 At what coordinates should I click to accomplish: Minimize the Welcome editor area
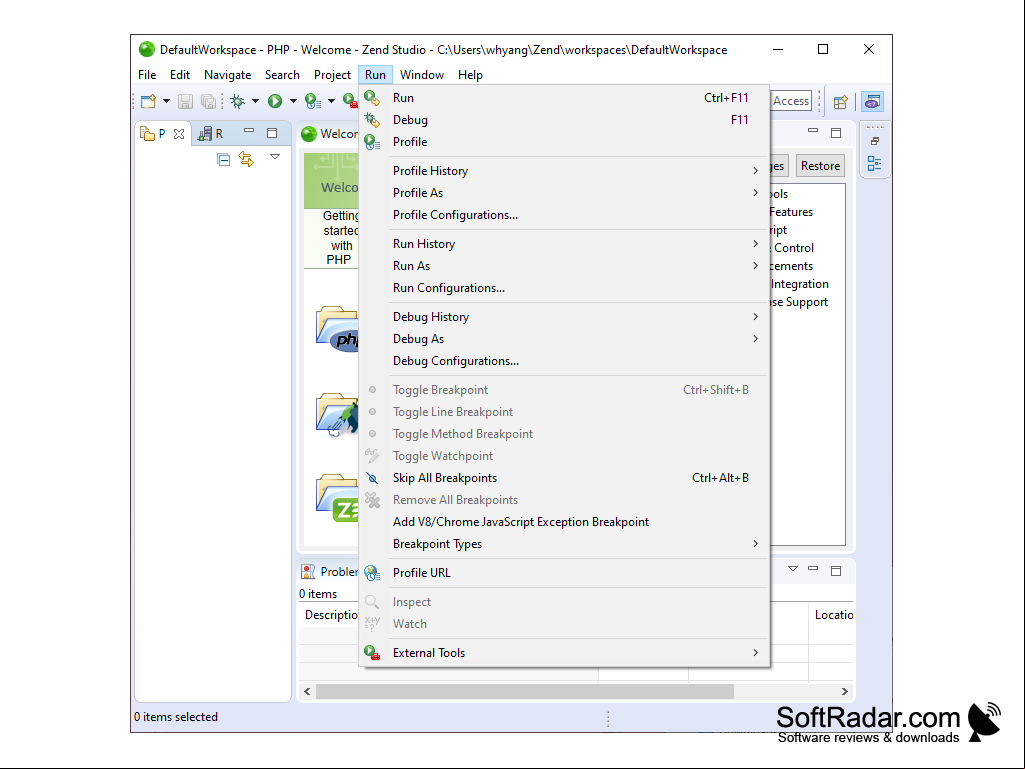pos(813,130)
